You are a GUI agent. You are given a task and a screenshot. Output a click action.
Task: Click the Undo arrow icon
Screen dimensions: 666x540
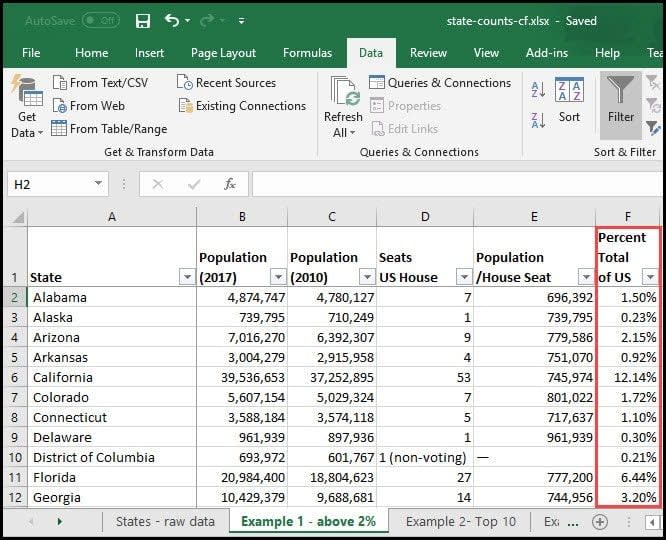pos(172,20)
